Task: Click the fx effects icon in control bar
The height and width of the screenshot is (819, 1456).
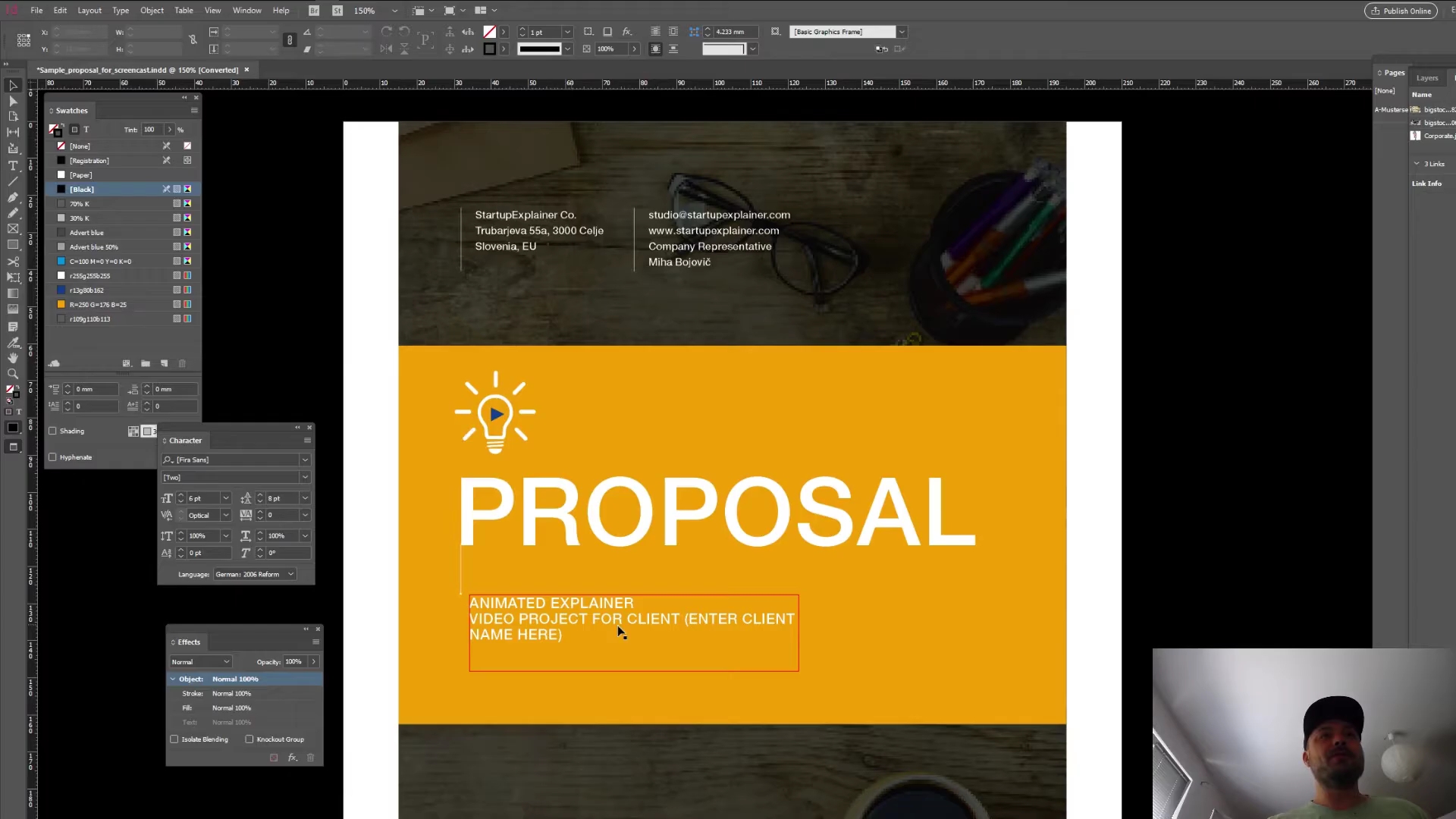Action: tap(627, 32)
